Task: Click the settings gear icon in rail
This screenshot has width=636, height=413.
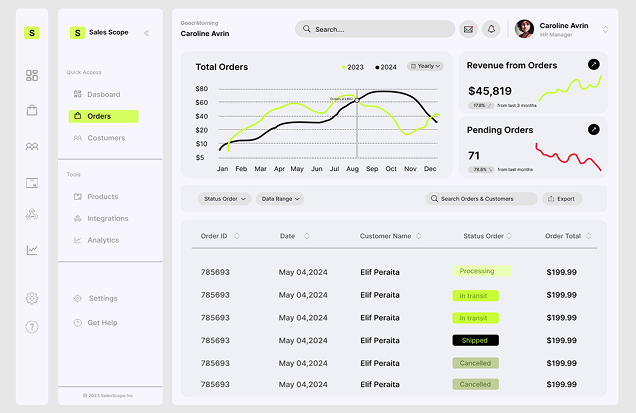Action: click(32, 298)
